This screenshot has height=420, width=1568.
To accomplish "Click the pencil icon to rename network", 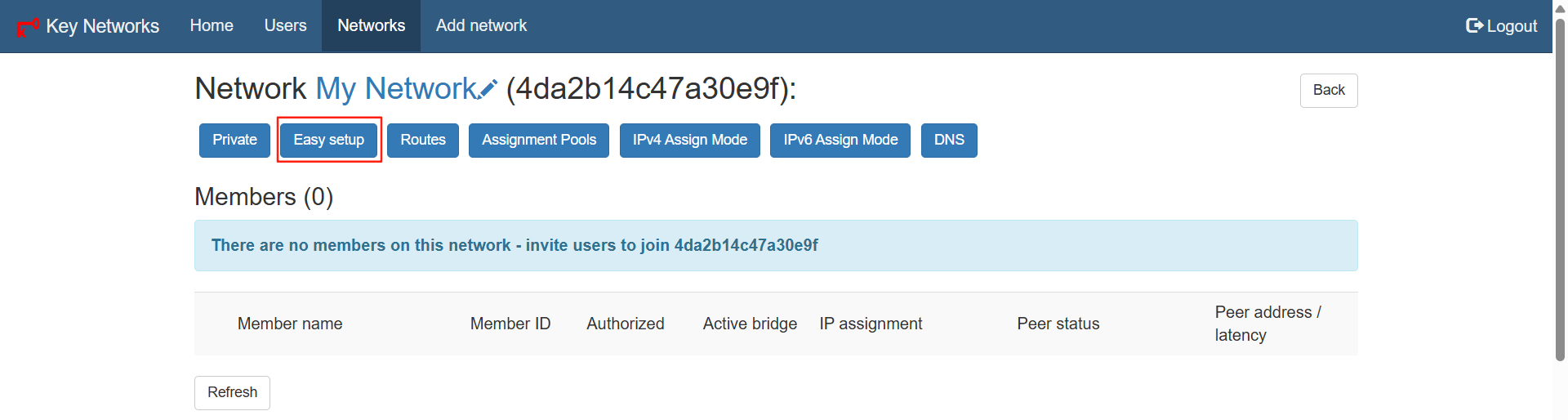I will [488, 89].
